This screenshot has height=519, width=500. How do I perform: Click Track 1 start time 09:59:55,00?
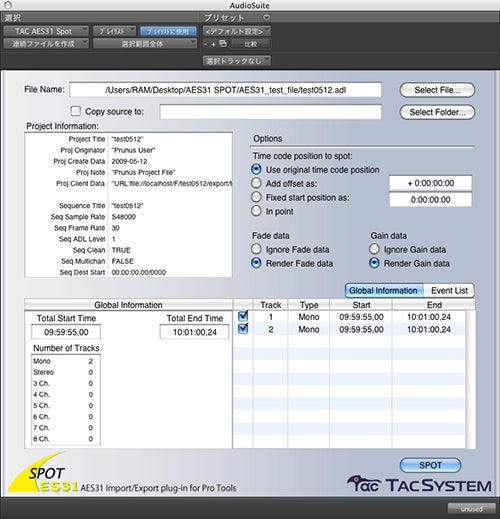tap(361, 317)
